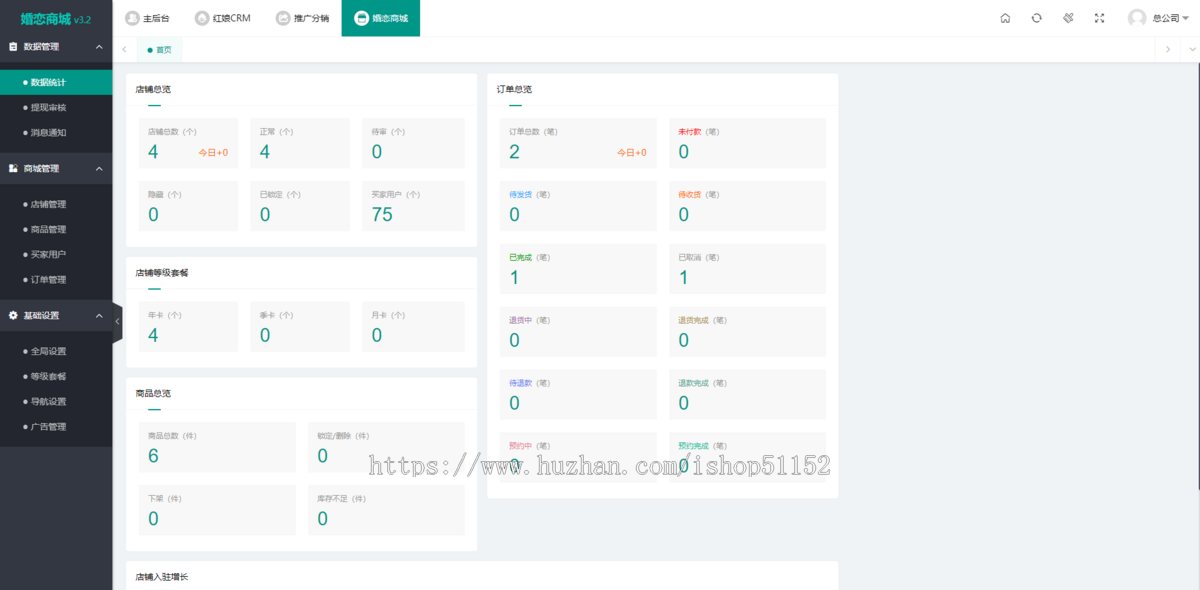Click the 锁定/删除 products stat card
The width and height of the screenshot is (1200, 590).
(x=386, y=447)
